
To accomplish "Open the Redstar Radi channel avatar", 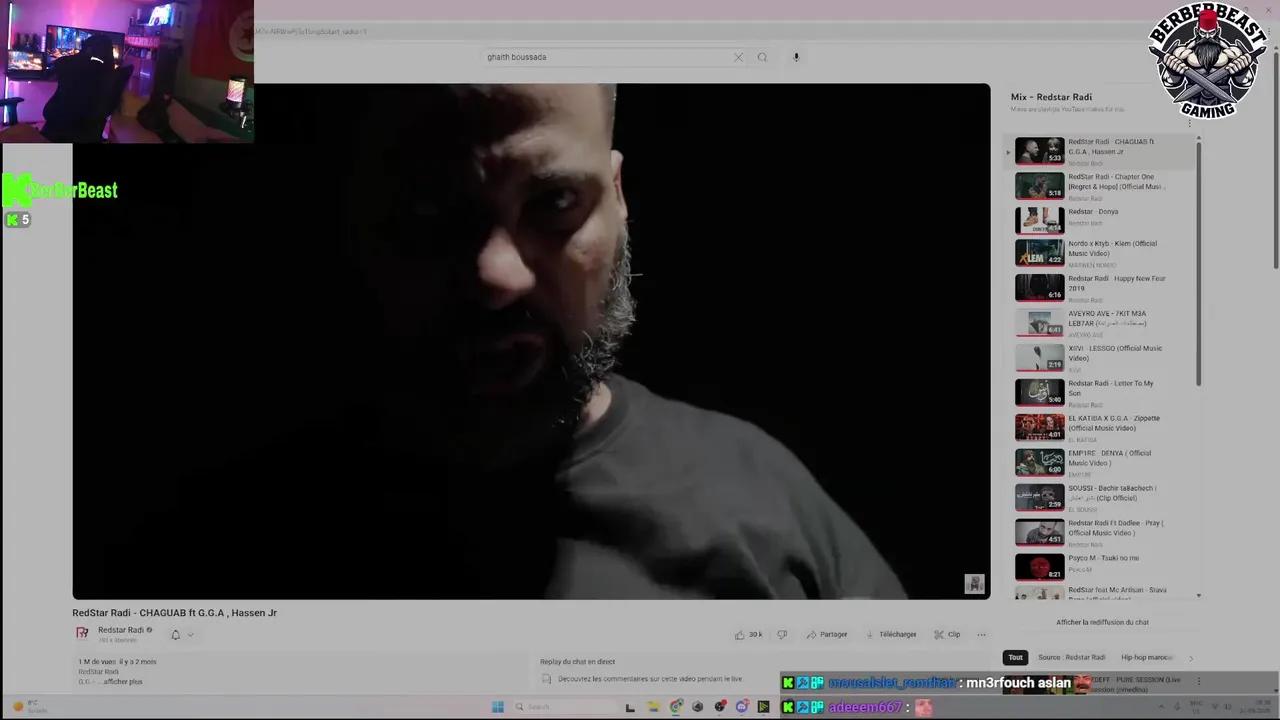I will [82, 633].
